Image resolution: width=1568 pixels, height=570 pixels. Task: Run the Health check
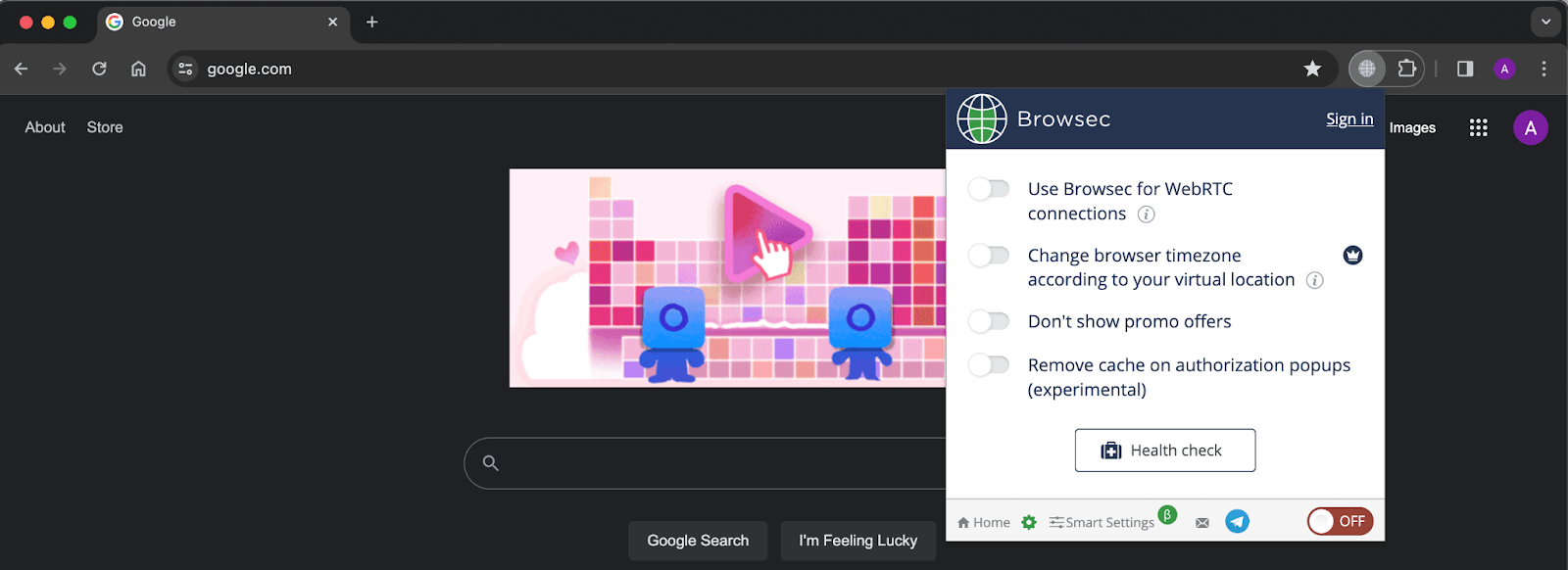tap(1165, 451)
